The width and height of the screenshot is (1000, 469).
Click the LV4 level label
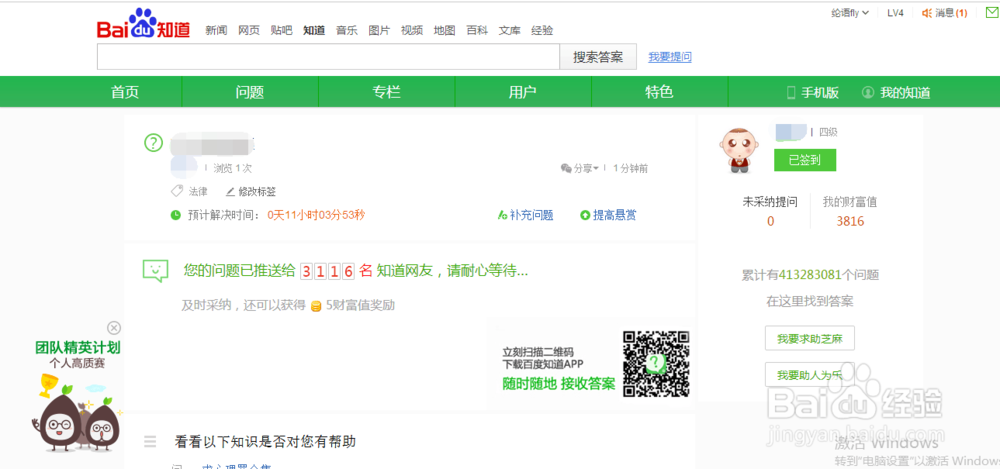tap(895, 13)
